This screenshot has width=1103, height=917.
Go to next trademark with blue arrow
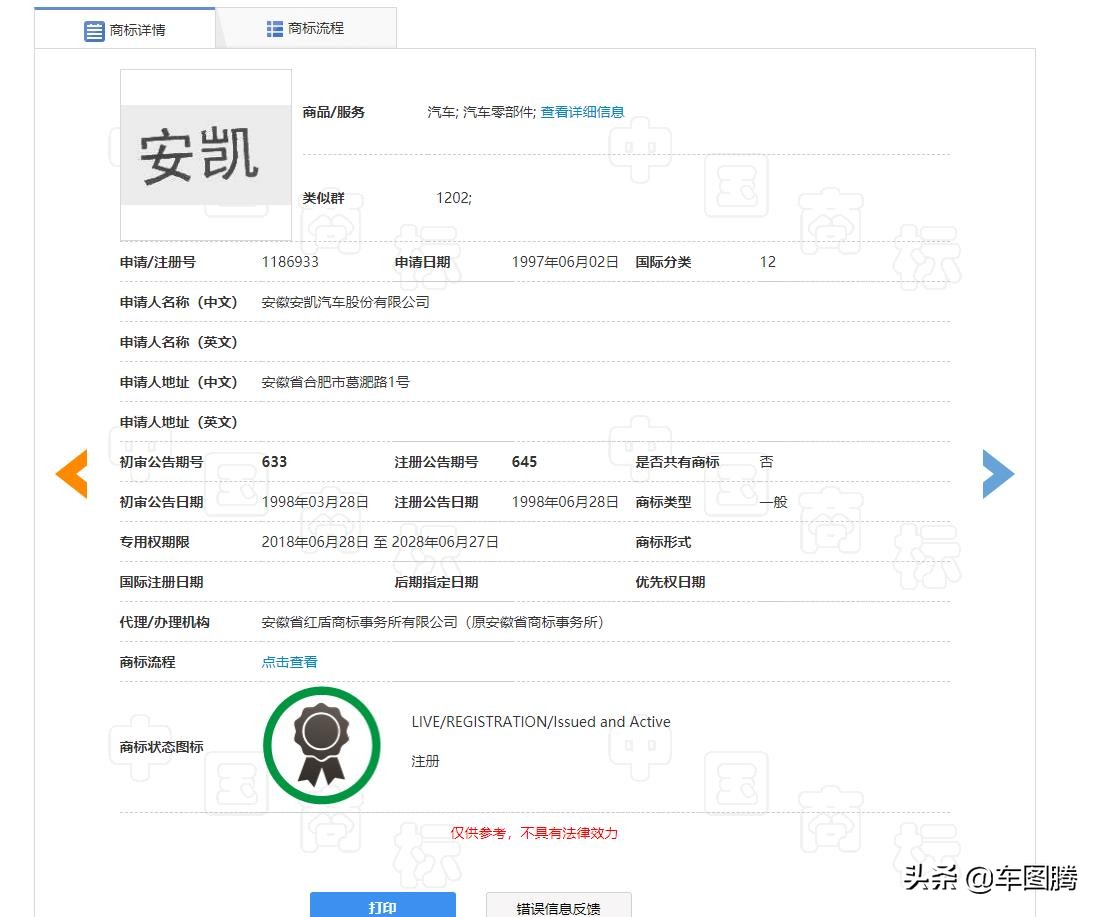998,473
